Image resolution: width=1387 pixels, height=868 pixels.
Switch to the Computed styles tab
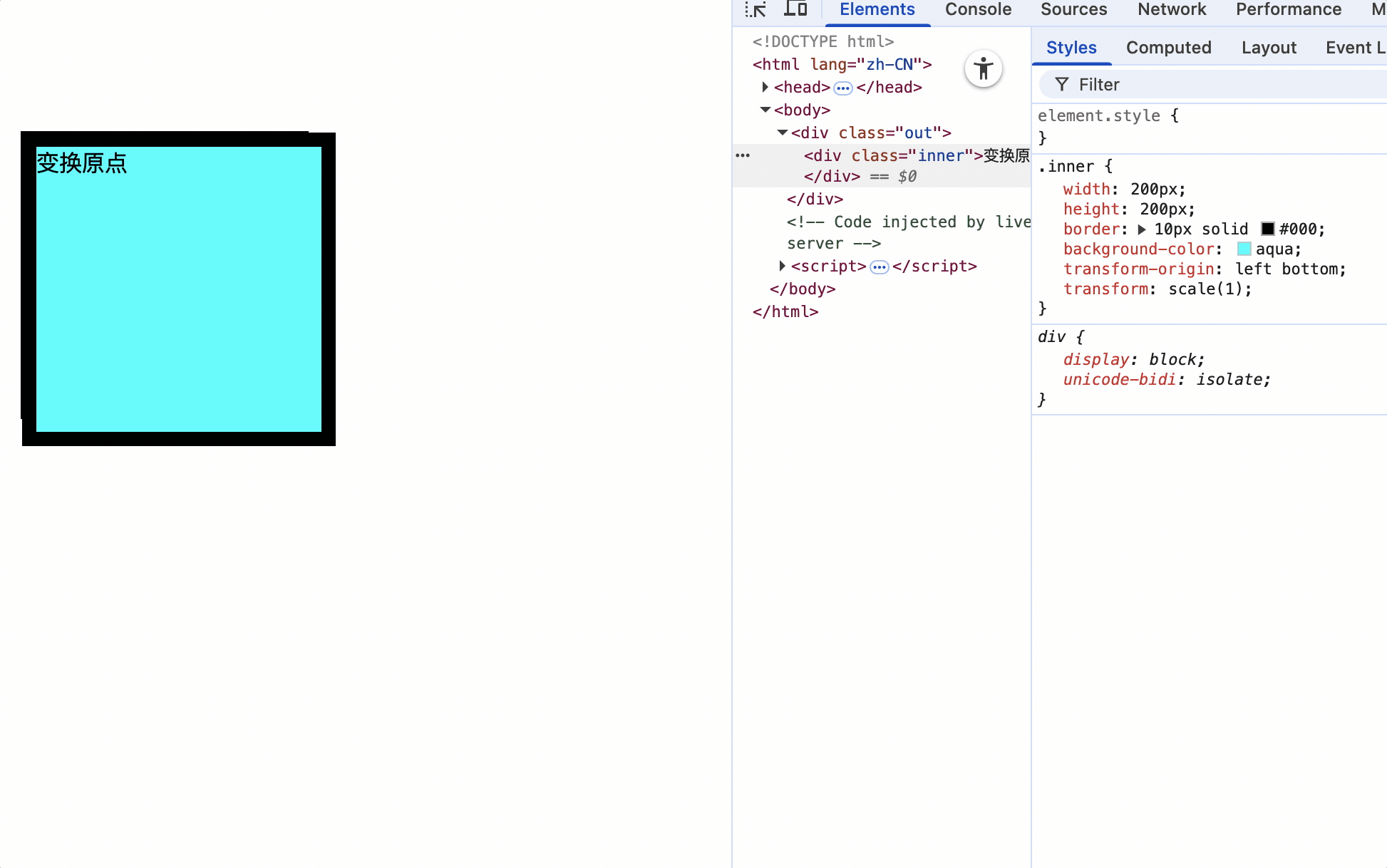tap(1168, 48)
